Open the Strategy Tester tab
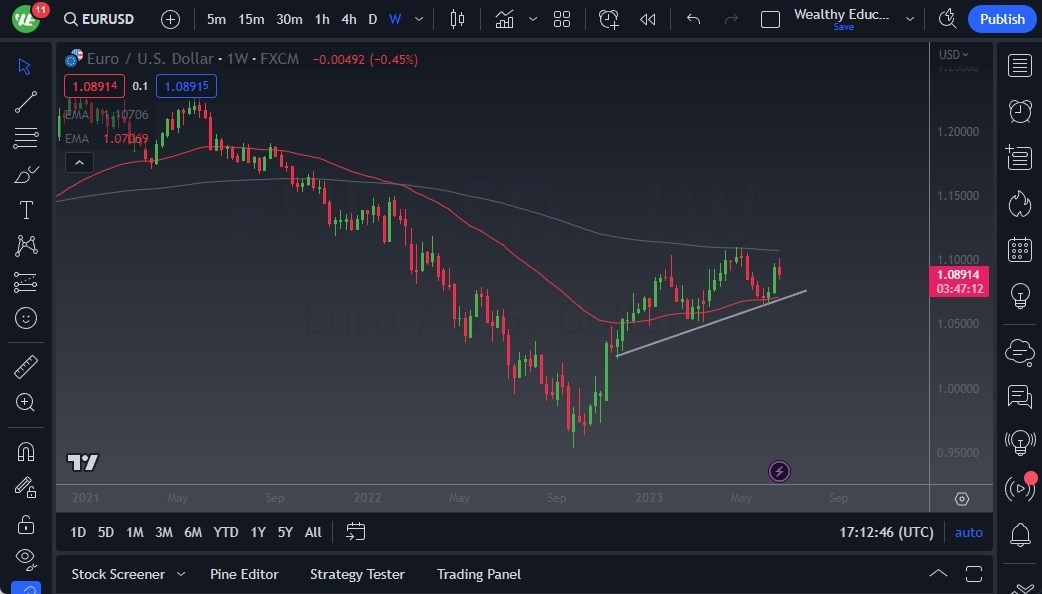Viewport: 1042px width, 594px height. (357, 574)
